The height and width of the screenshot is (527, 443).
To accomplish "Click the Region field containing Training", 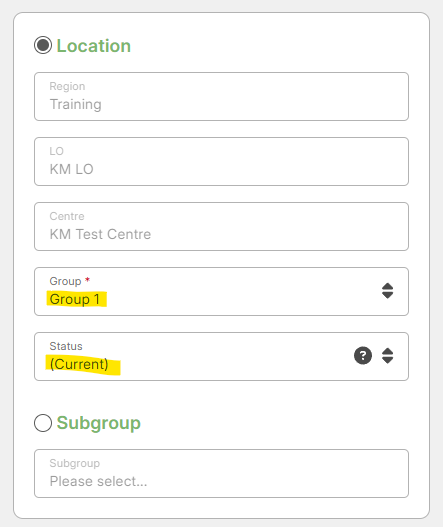I will [x=222, y=96].
